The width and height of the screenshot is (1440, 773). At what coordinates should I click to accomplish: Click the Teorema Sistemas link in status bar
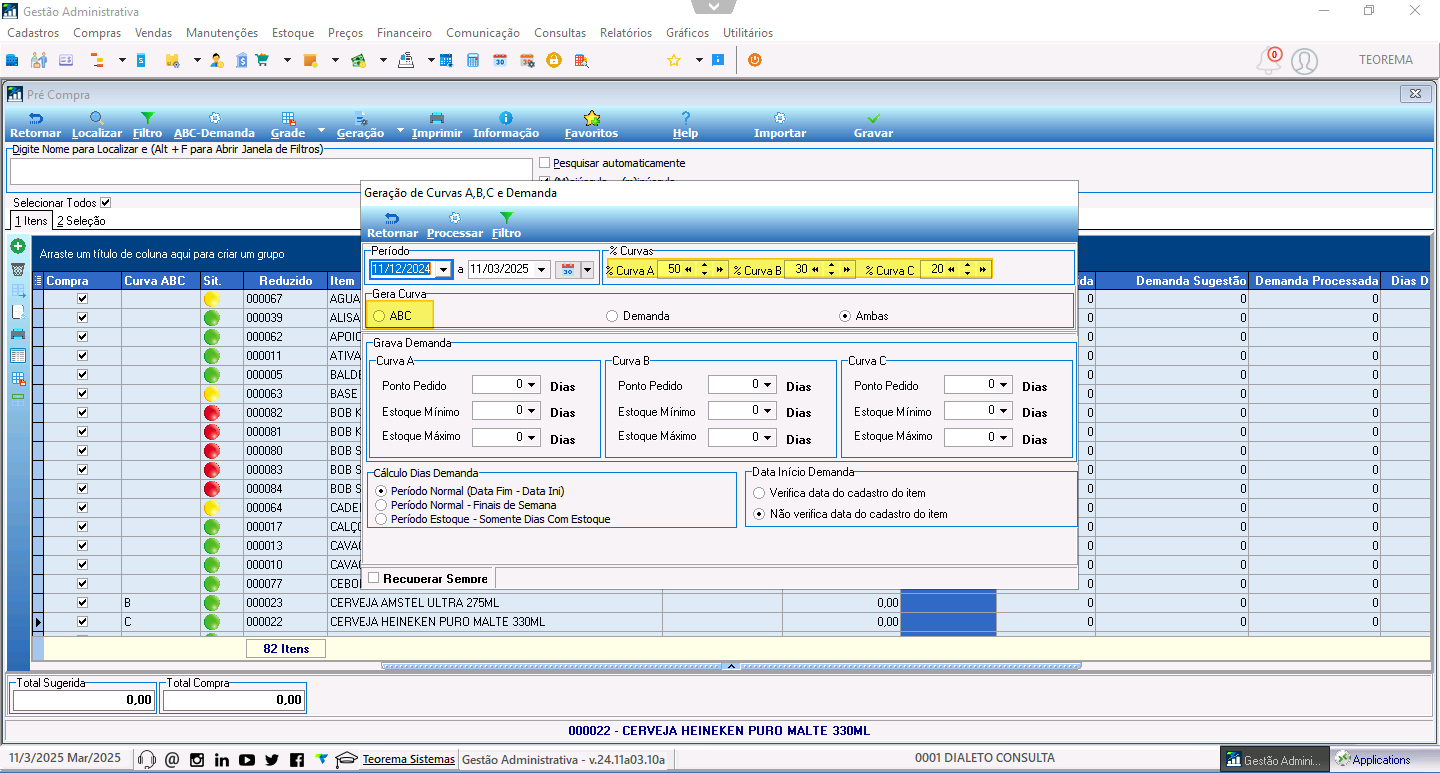coord(408,759)
